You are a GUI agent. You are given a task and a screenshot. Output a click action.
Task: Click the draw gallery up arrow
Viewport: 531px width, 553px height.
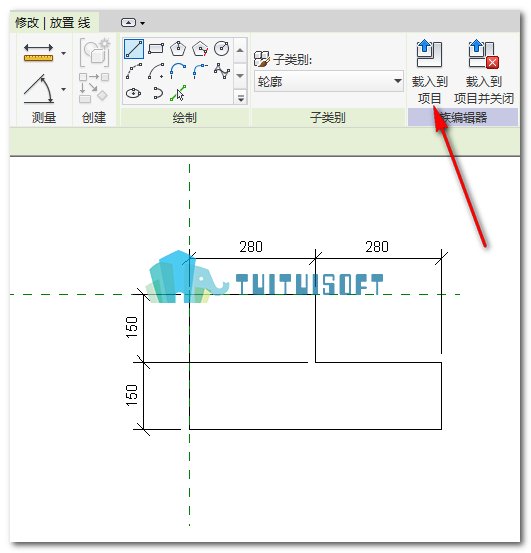[240, 50]
